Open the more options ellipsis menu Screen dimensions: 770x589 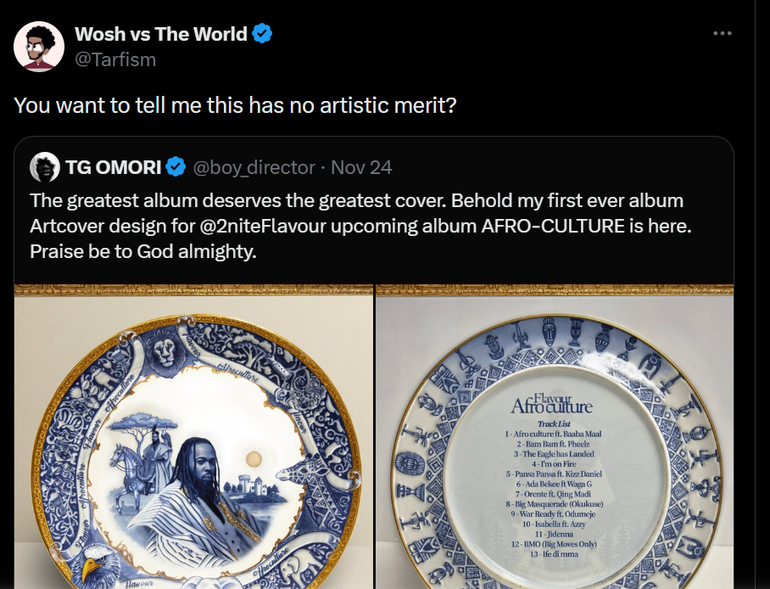click(x=722, y=34)
